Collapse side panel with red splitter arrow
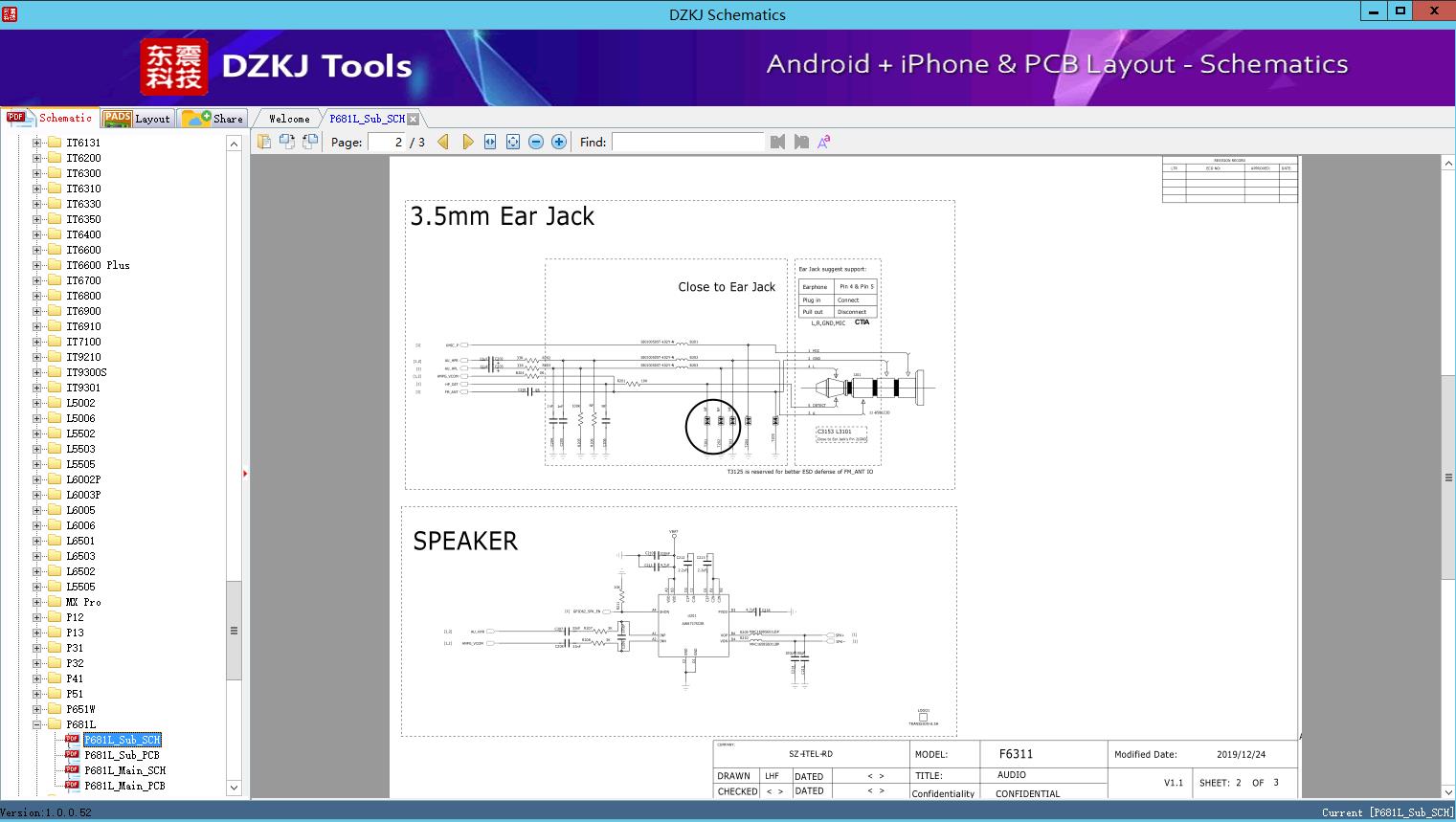The height and width of the screenshot is (822, 1456). point(245,473)
